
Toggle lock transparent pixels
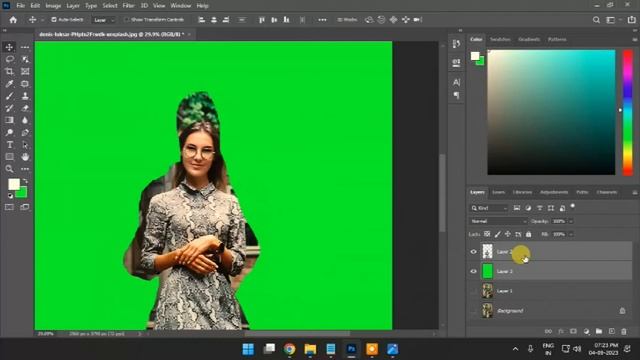tap(487, 234)
